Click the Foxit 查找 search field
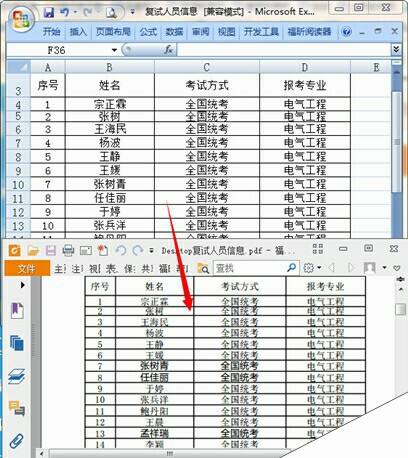This screenshot has width=408, height=458. (251, 268)
